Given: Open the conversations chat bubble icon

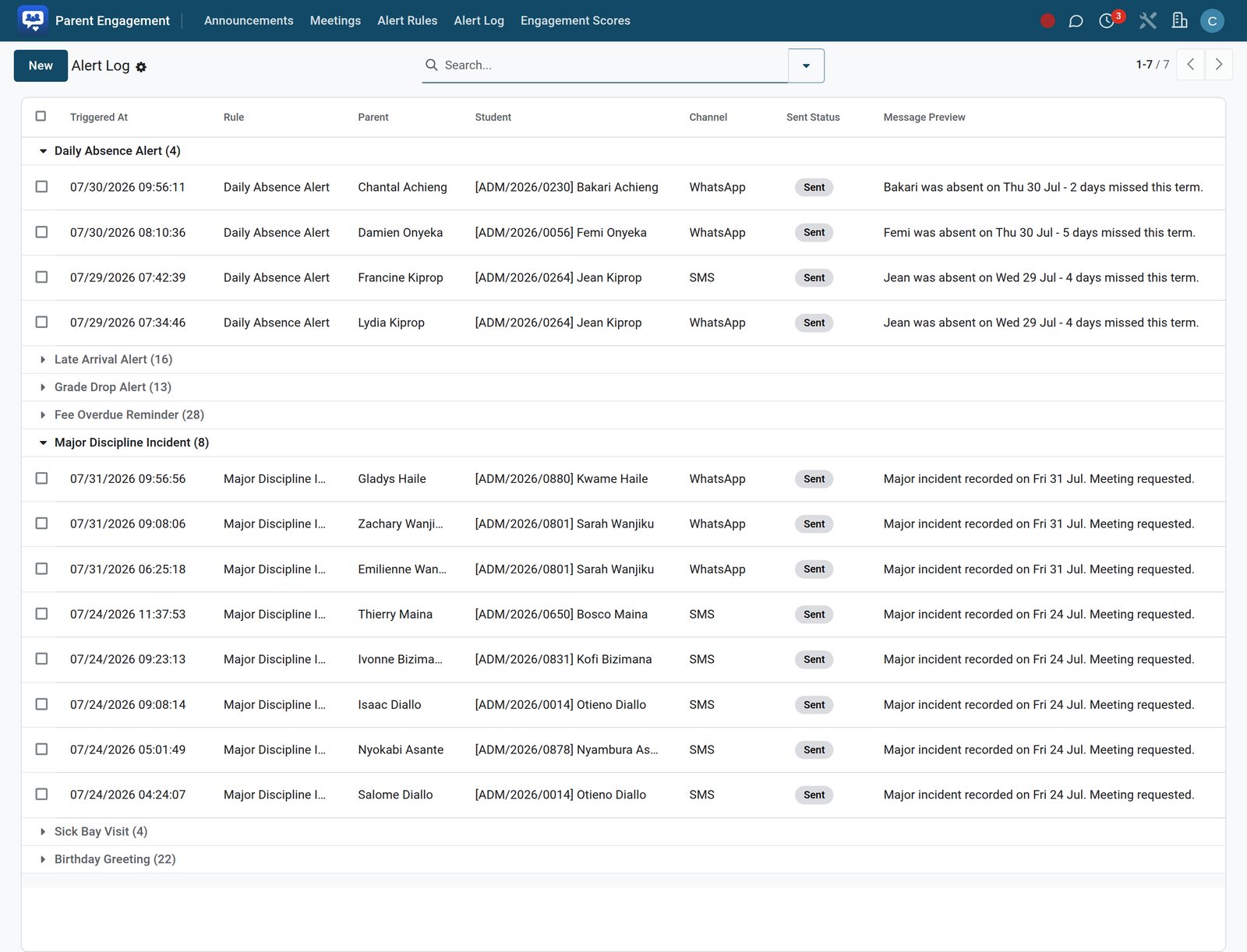Looking at the screenshot, I should pos(1076,21).
